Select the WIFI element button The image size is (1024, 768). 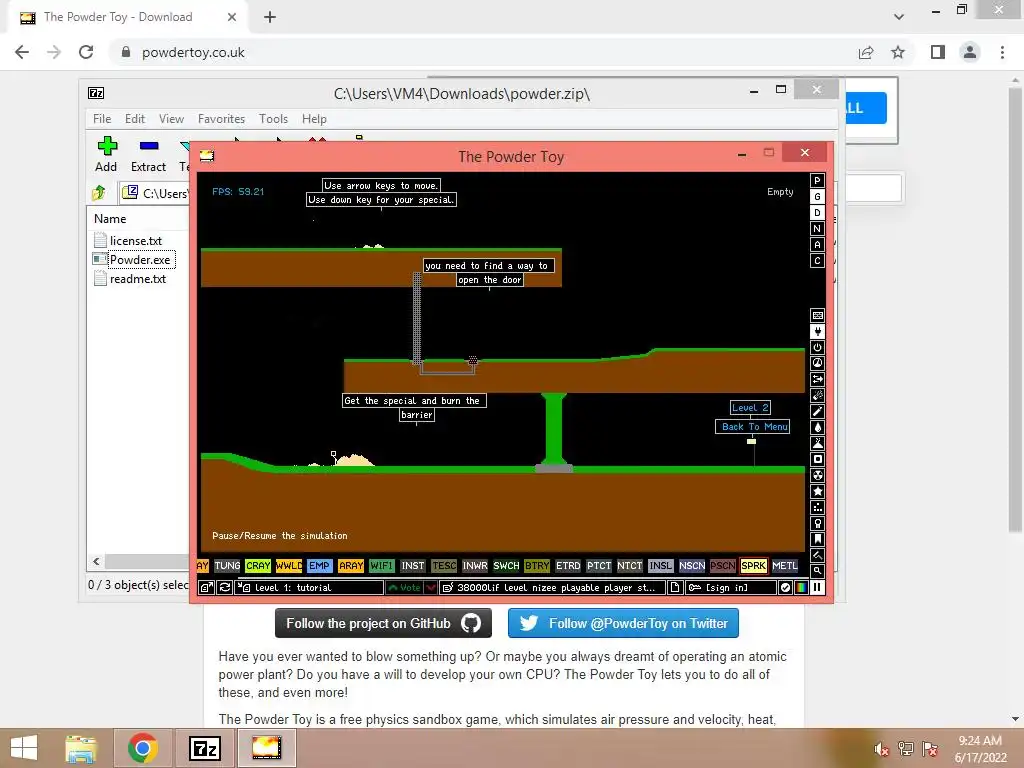point(381,566)
